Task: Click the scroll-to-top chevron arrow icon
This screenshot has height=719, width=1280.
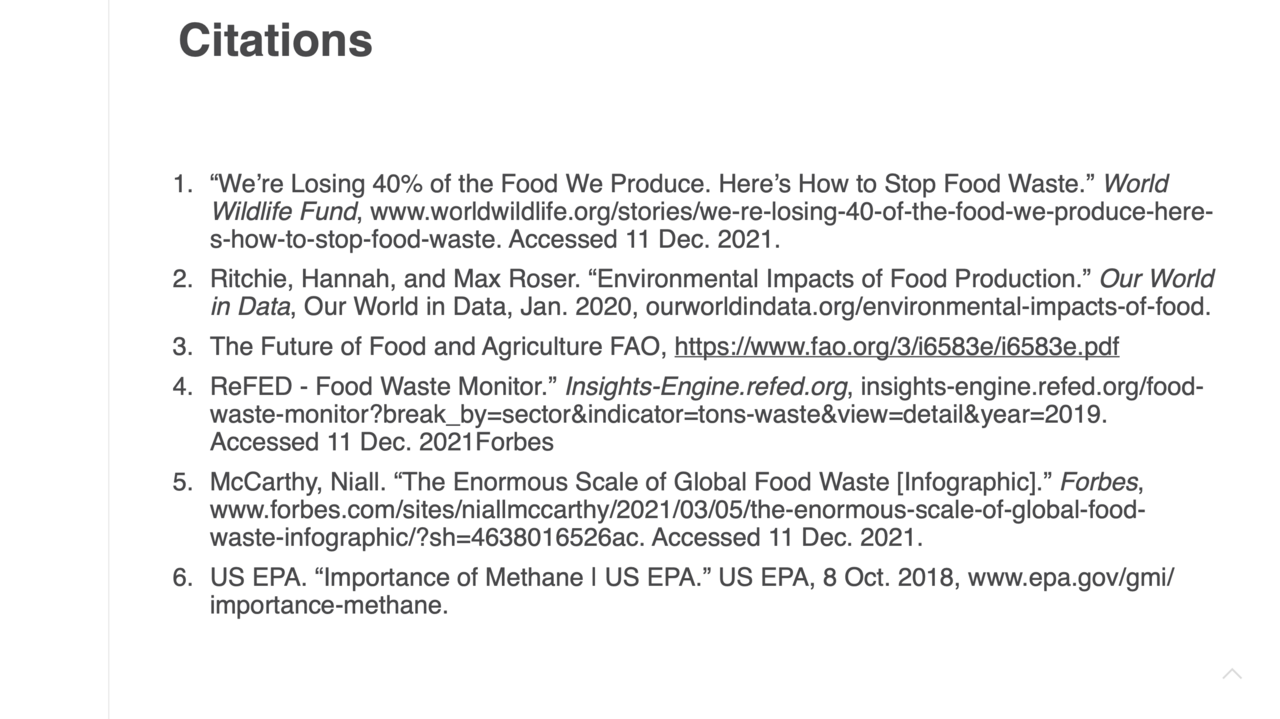Action: click(x=1232, y=674)
